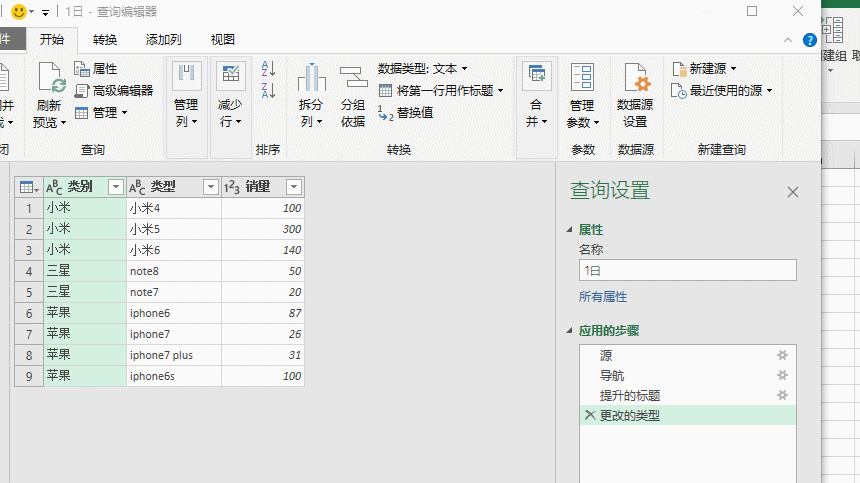Open the 类别 column filter dropdown

(116, 187)
